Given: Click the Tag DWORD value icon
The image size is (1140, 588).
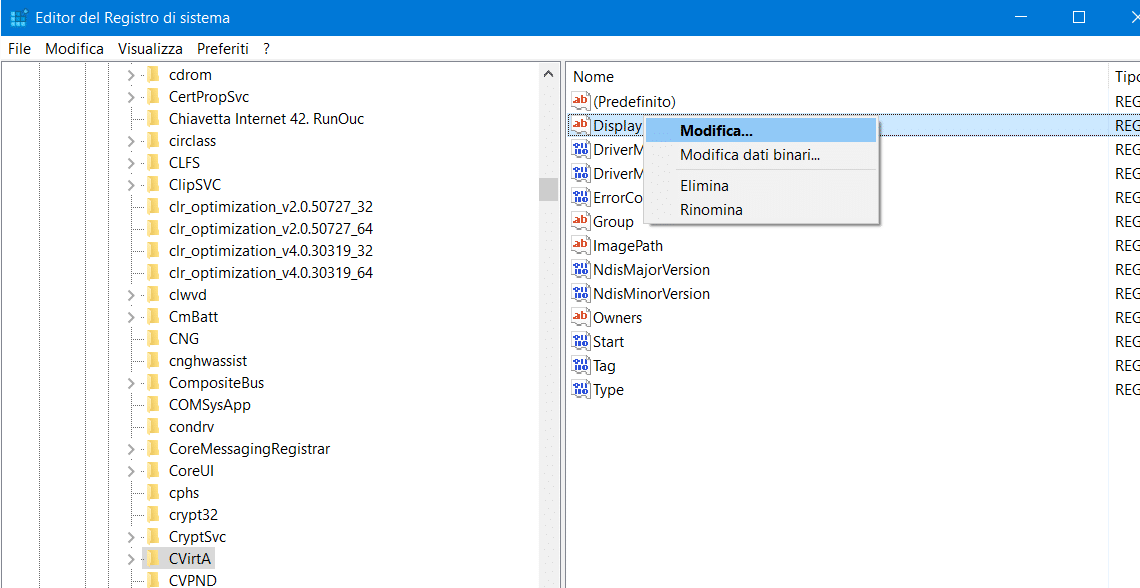Looking at the screenshot, I should click(581, 365).
